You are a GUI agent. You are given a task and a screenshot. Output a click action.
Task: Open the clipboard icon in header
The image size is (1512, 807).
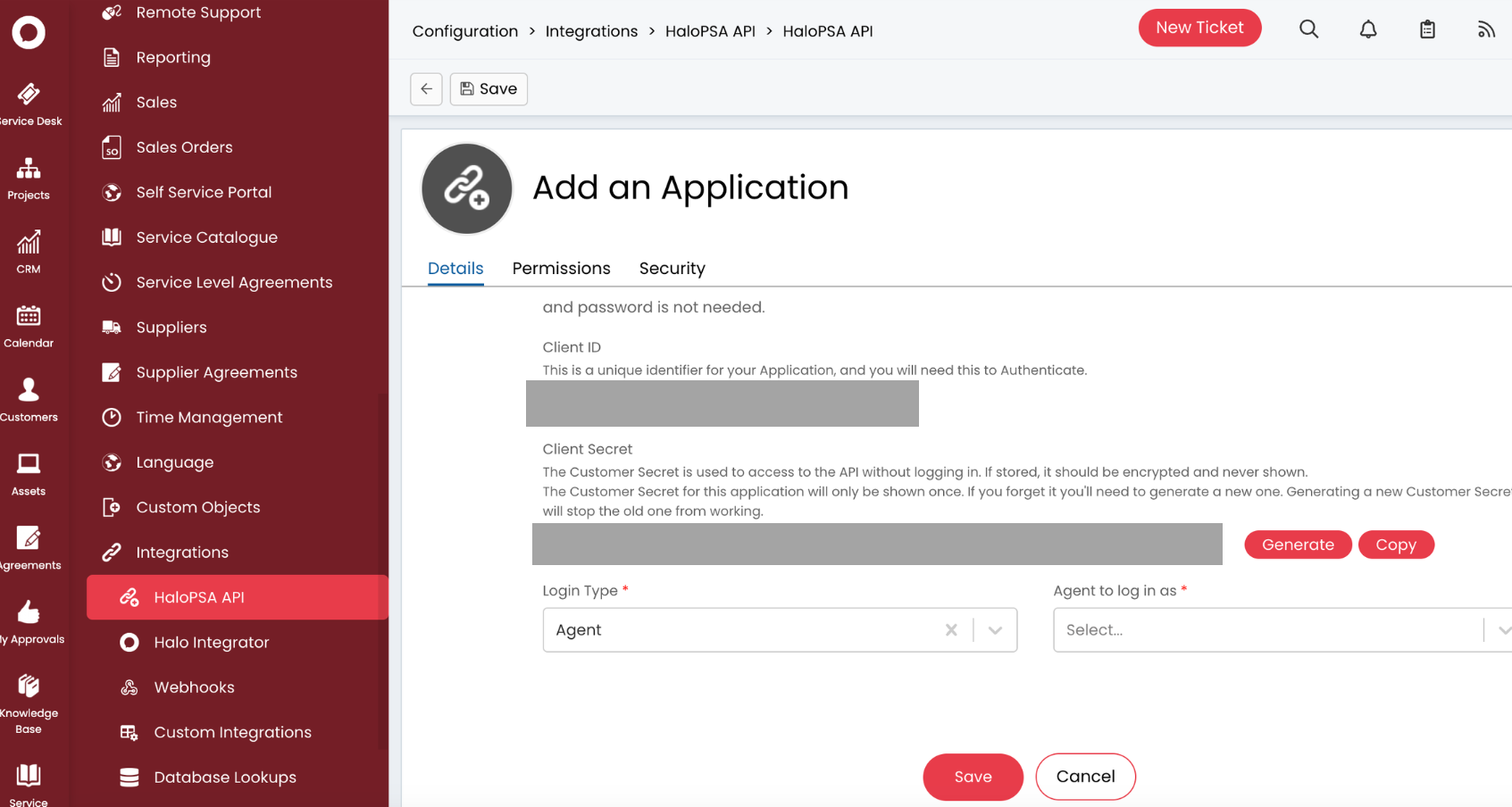tap(1427, 29)
